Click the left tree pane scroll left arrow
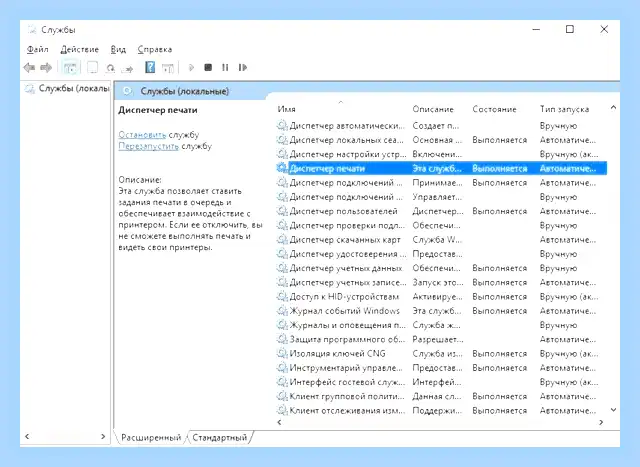 [x=27, y=436]
